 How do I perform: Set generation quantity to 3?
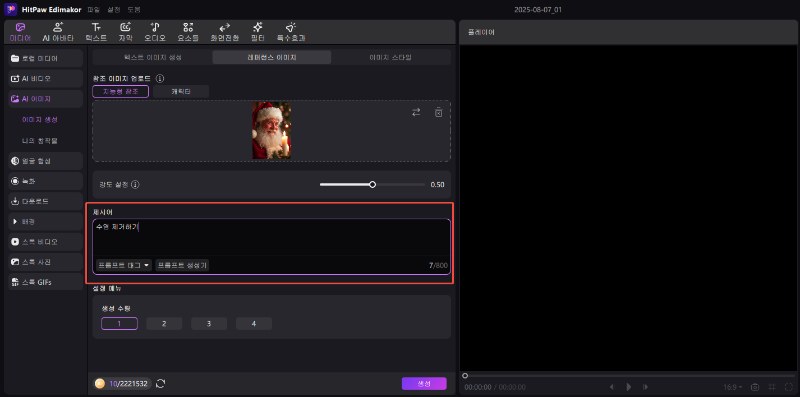[209, 324]
